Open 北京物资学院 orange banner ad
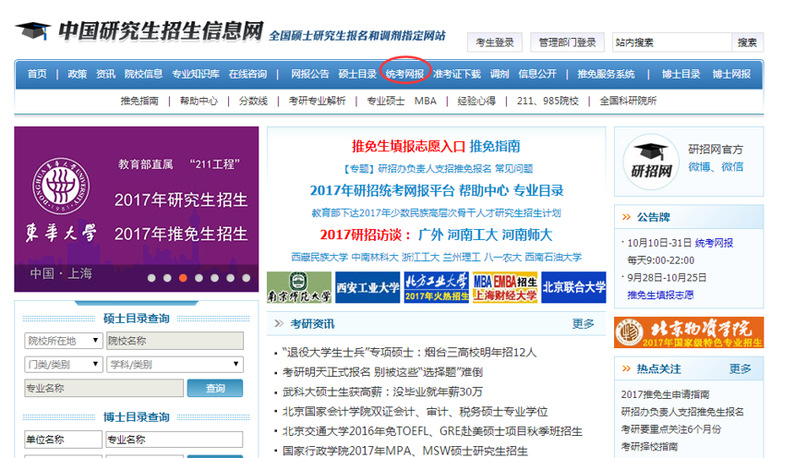This screenshot has width=798, height=458. point(689,332)
